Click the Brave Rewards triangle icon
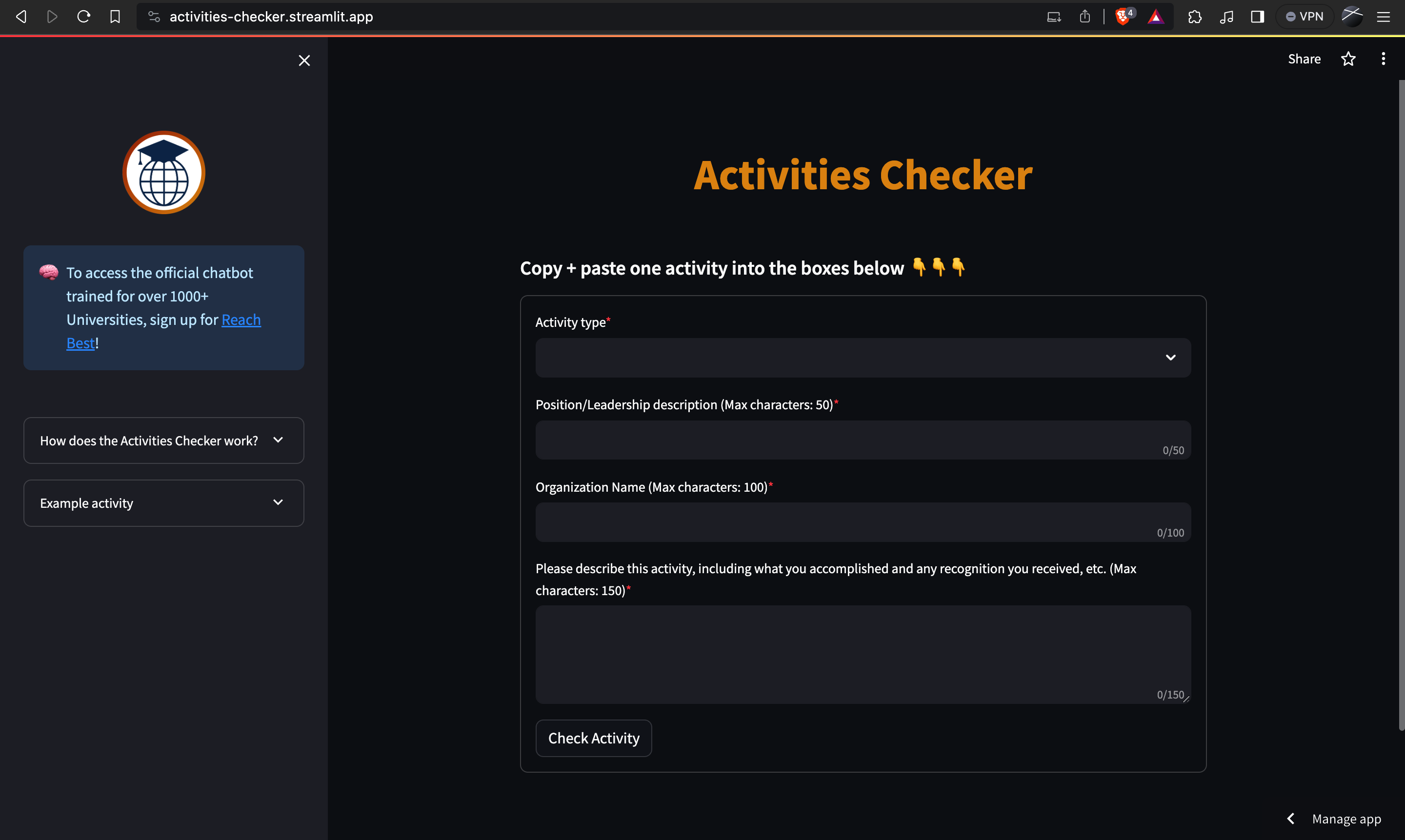This screenshot has width=1405, height=840. pos(1155,17)
